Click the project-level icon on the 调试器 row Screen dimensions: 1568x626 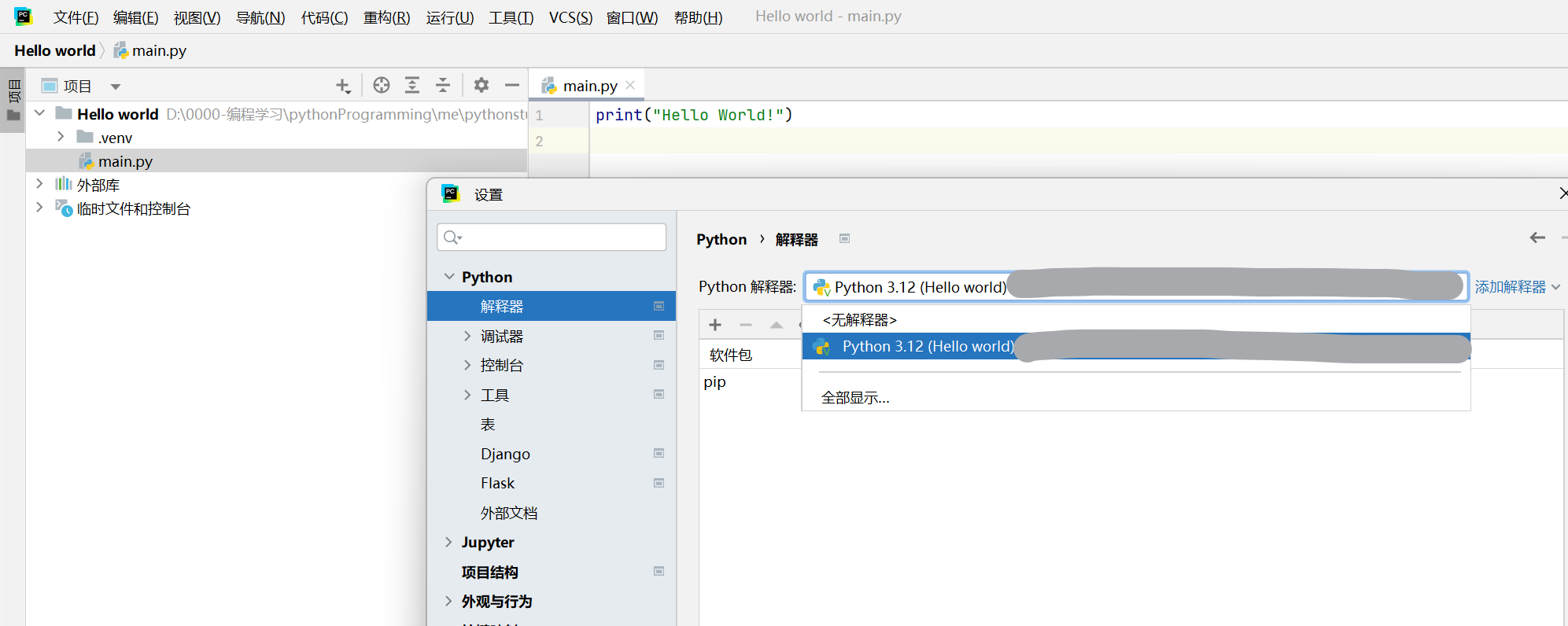659,336
